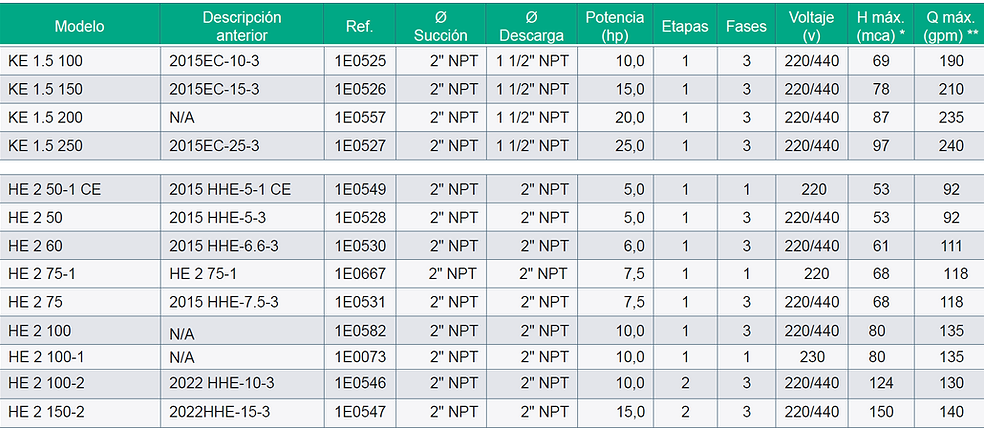This screenshot has height=429, width=984.
Task: Select the HE 2 100-1 model cell
Action: point(46,356)
